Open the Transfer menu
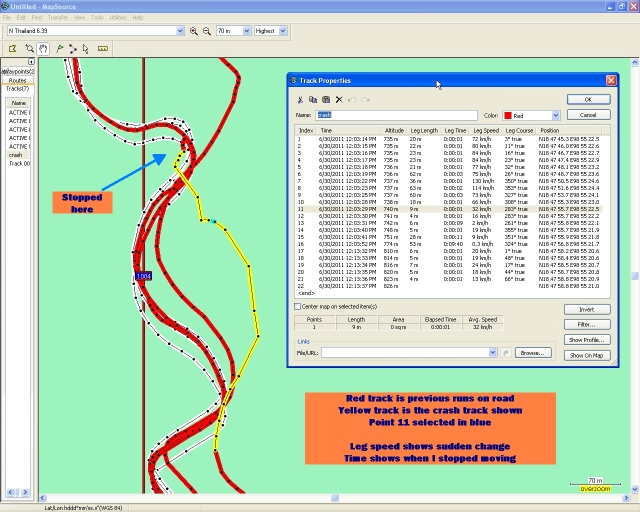Viewport: 640px width, 512px height. [x=58, y=18]
